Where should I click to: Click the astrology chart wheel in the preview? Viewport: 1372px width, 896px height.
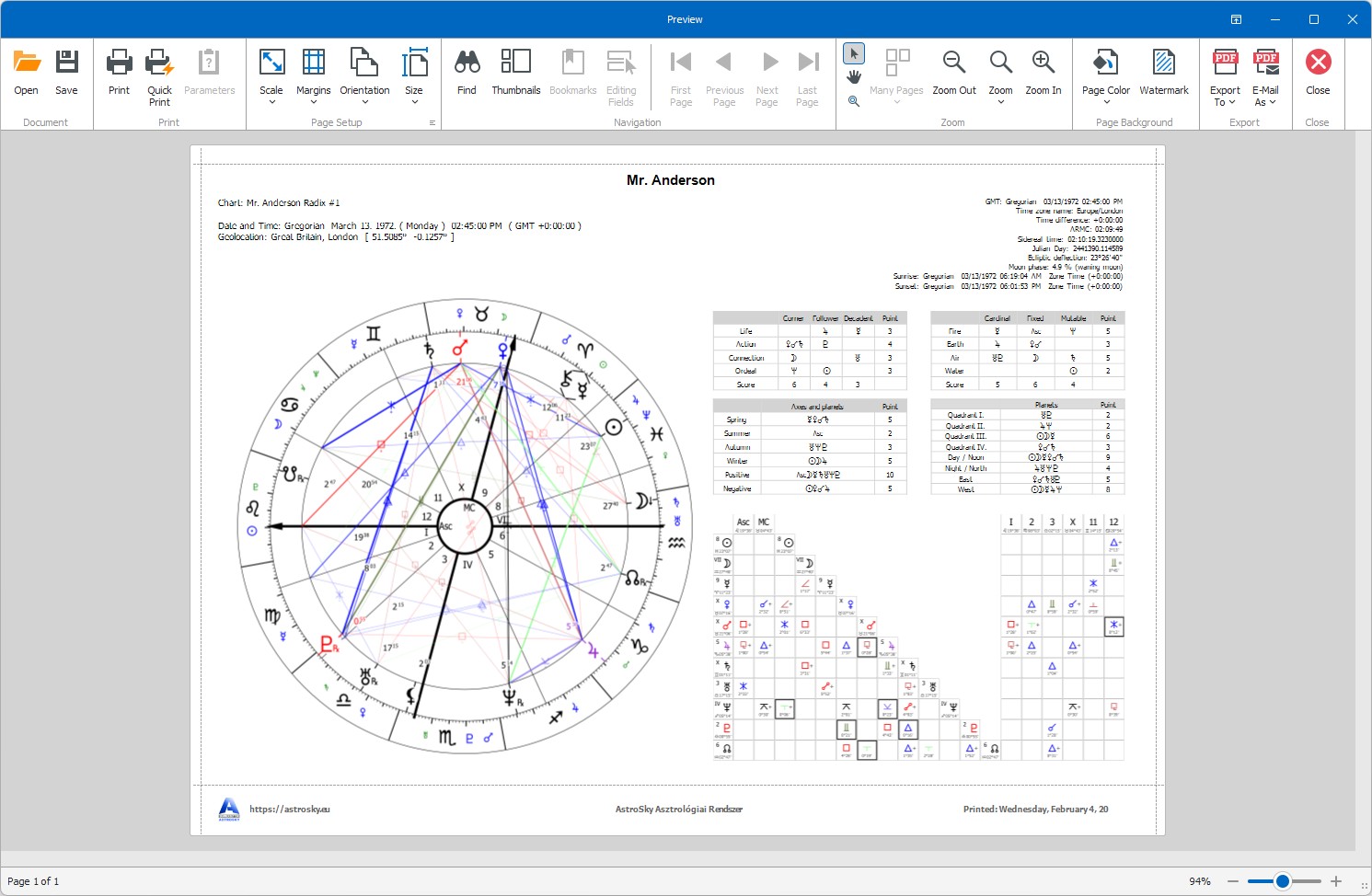[466, 525]
